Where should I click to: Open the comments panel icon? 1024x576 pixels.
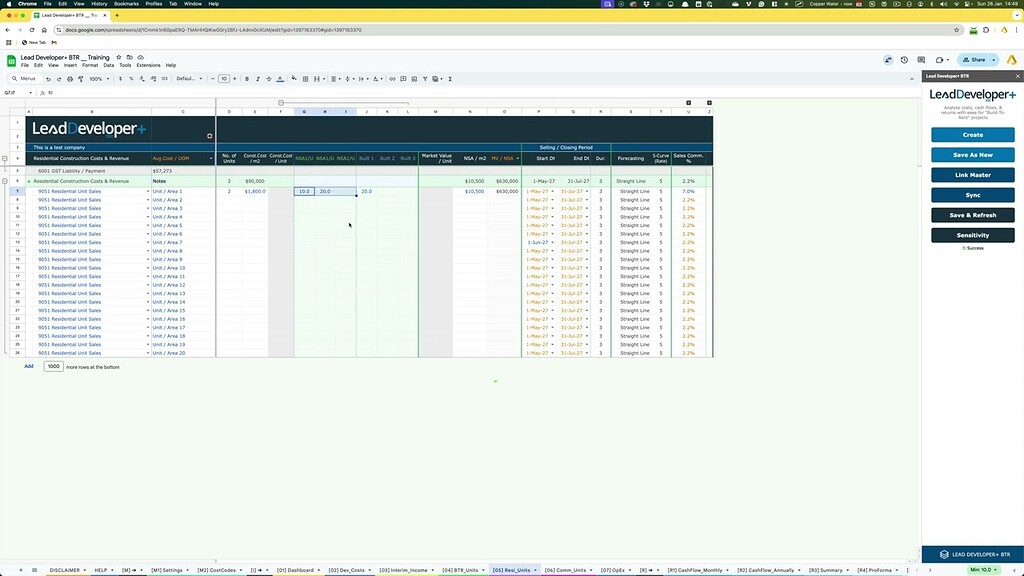(x=921, y=60)
